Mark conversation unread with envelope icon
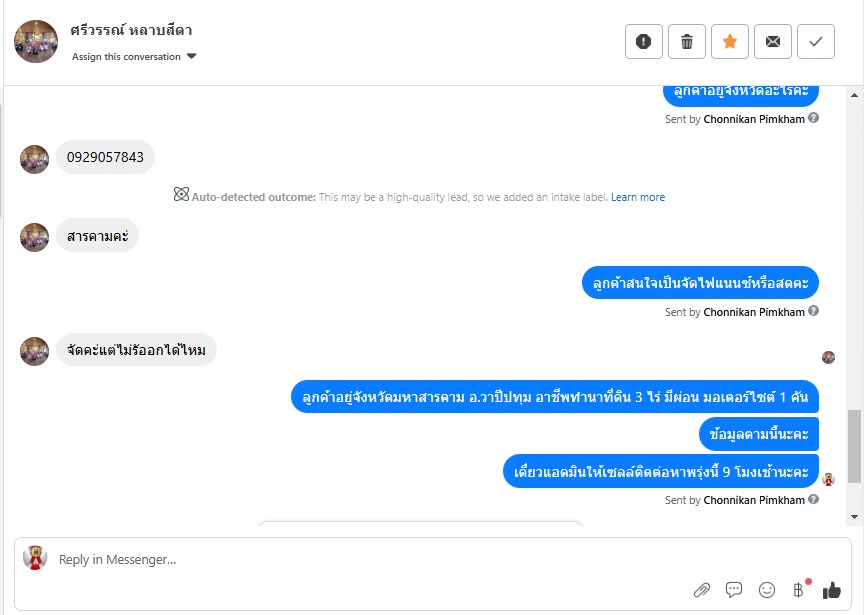864x615 pixels. 773,41
